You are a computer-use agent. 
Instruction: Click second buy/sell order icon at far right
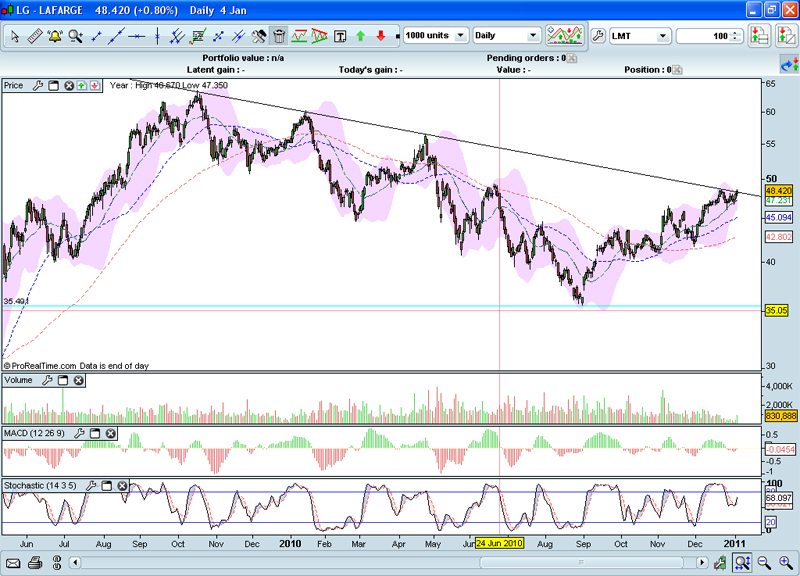tap(786, 36)
